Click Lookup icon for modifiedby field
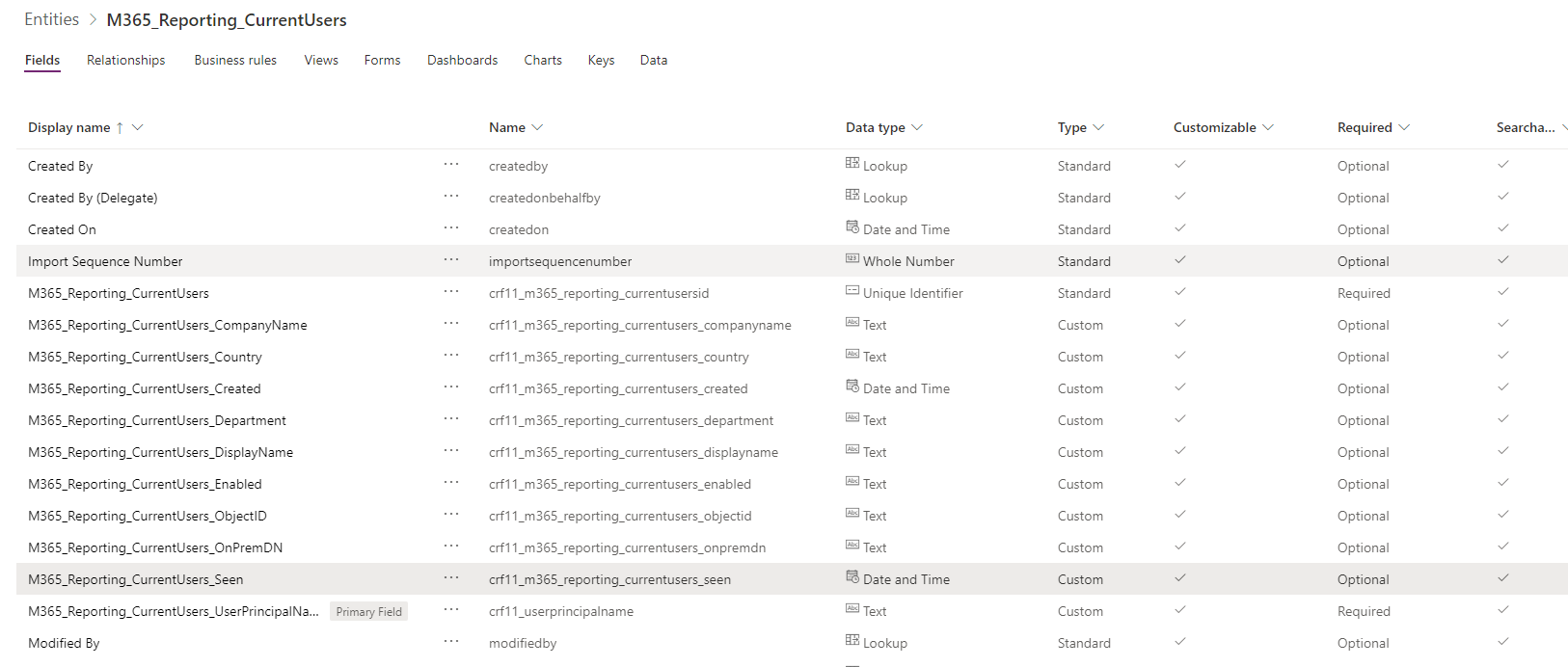The height and width of the screenshot is (667, 1568). pyautogui.click(x=852, y=641)
